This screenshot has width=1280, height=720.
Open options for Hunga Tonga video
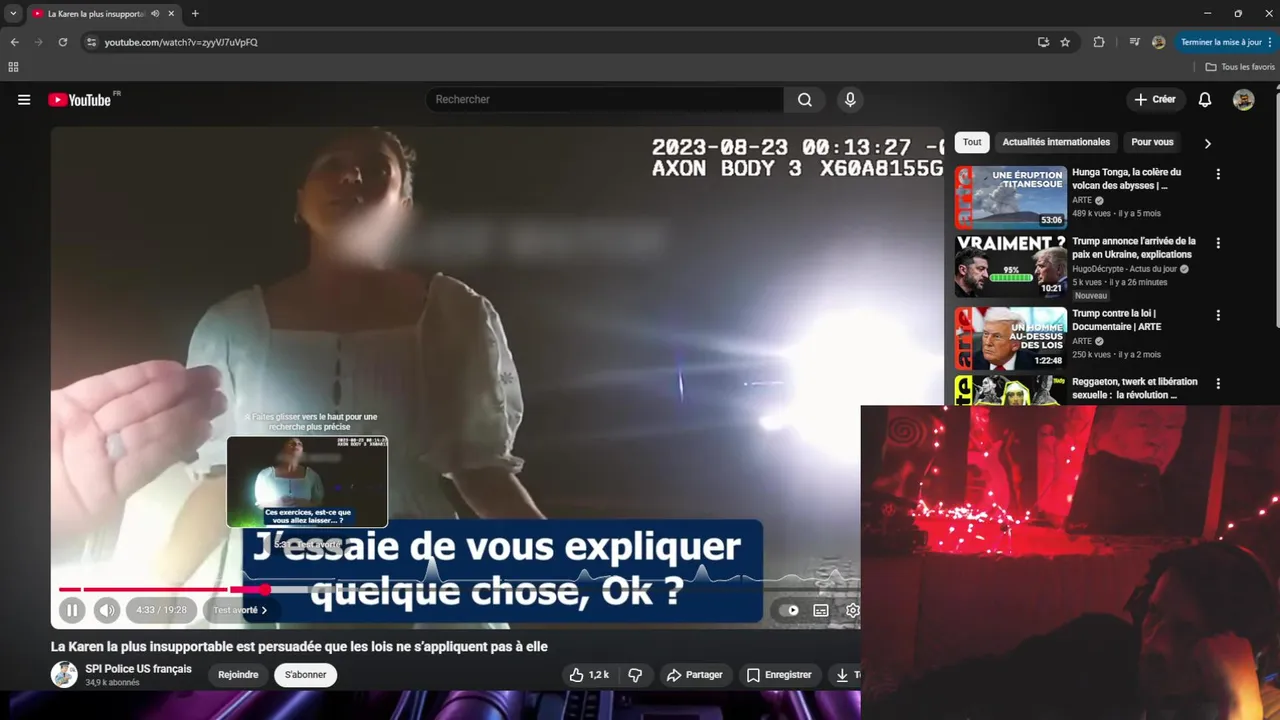coord(1218,174)
